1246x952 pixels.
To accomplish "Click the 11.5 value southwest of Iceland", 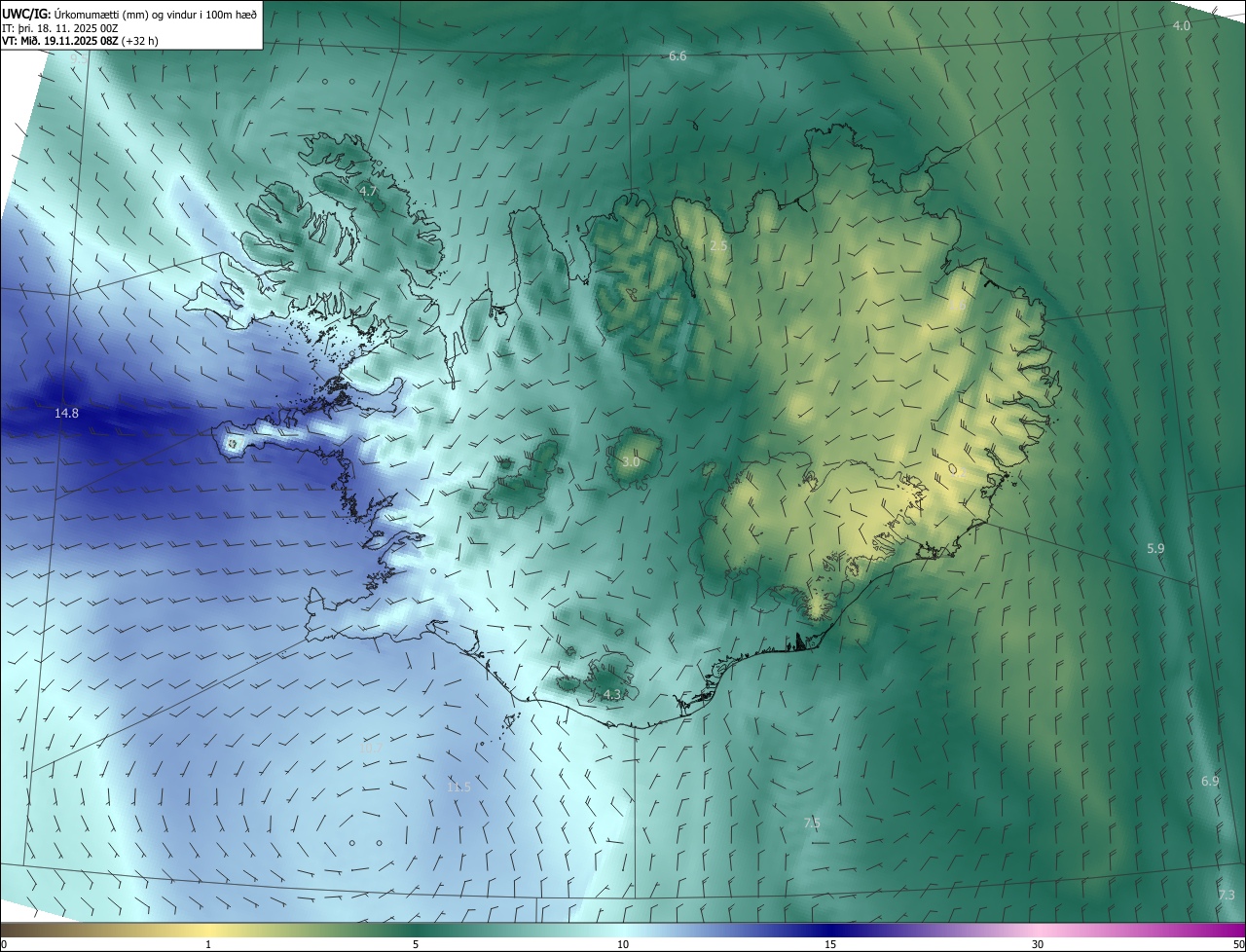I will (x=458, y=787).
